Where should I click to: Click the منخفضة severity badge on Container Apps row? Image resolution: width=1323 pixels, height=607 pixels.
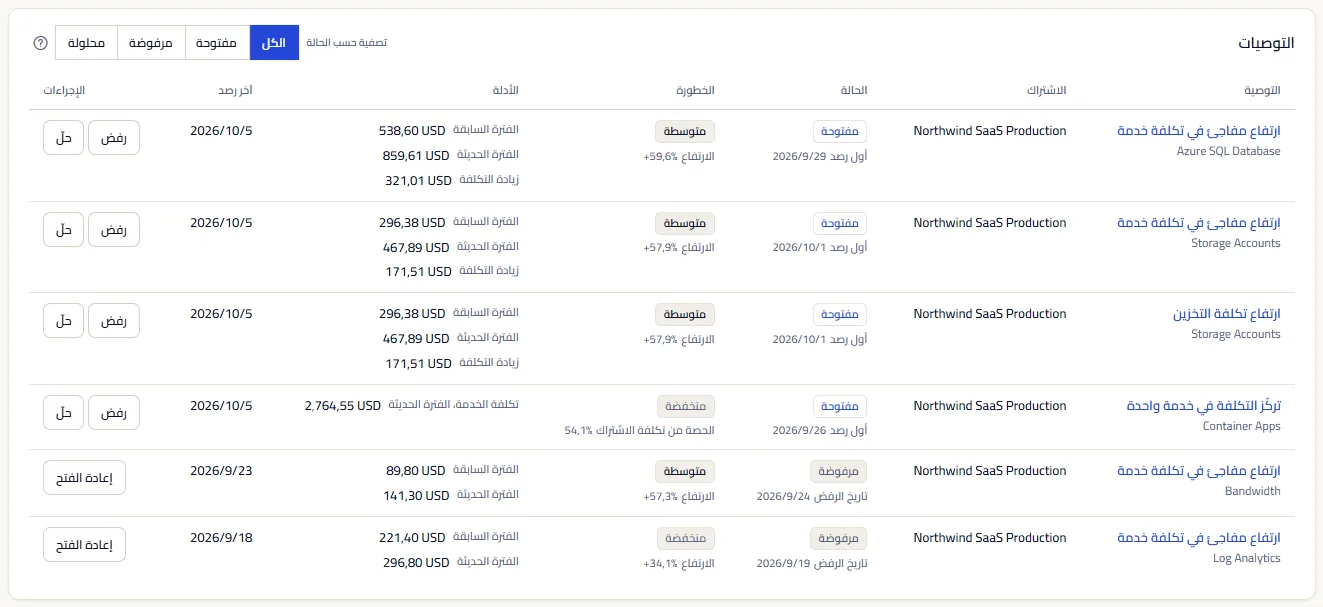pyautogui.click(x=686, y=406)
